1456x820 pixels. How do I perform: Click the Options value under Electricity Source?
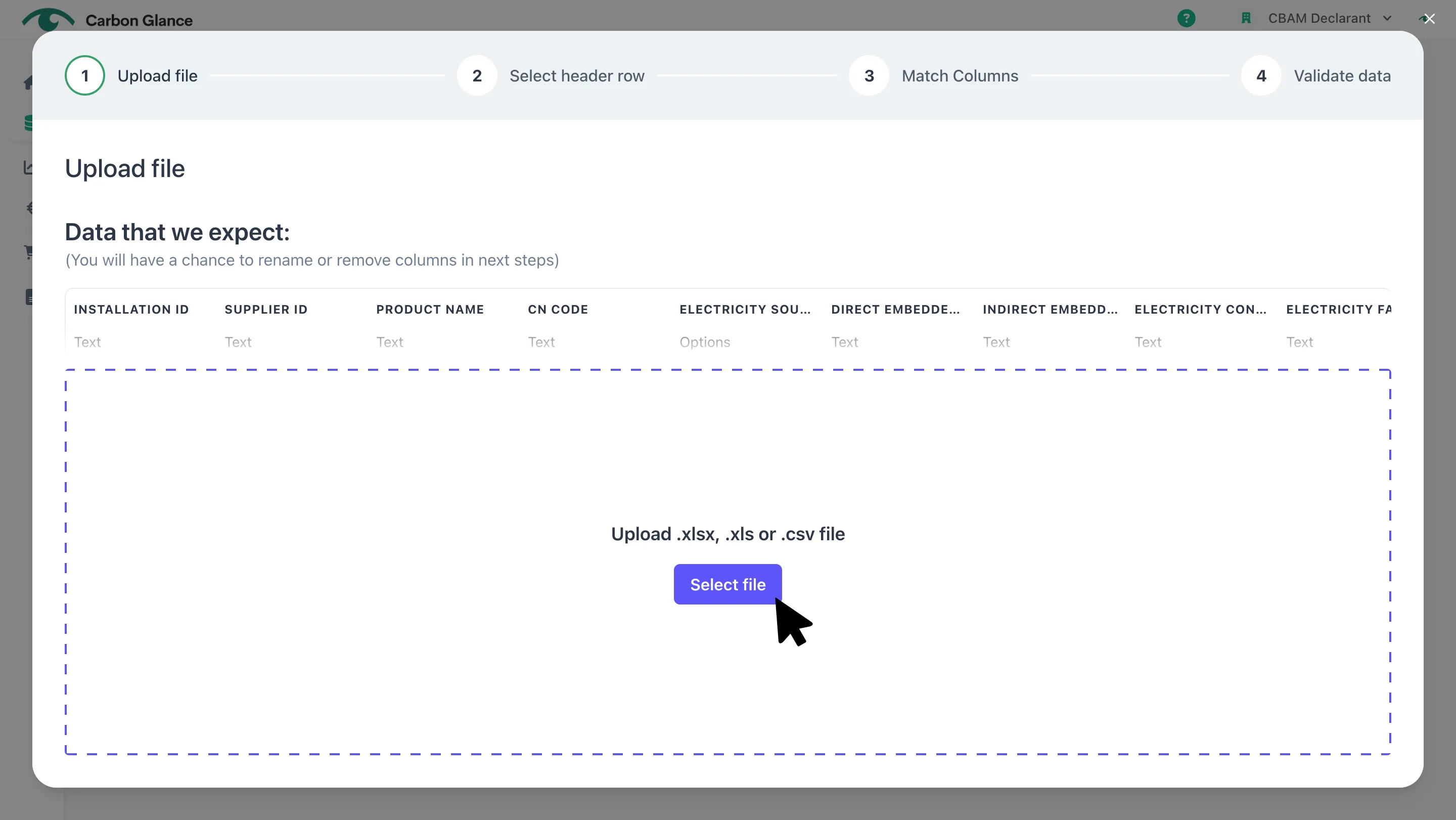(x=704, y=342)
